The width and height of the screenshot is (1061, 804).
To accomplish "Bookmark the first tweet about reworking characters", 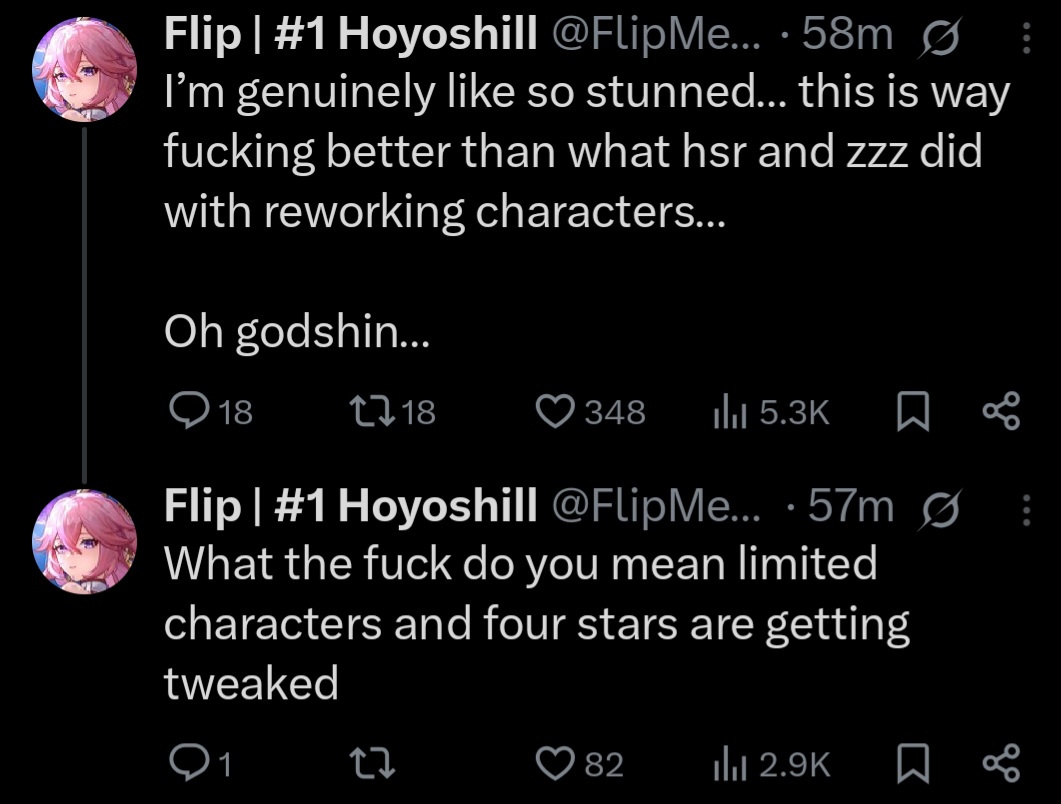I will tap(912, 411).
